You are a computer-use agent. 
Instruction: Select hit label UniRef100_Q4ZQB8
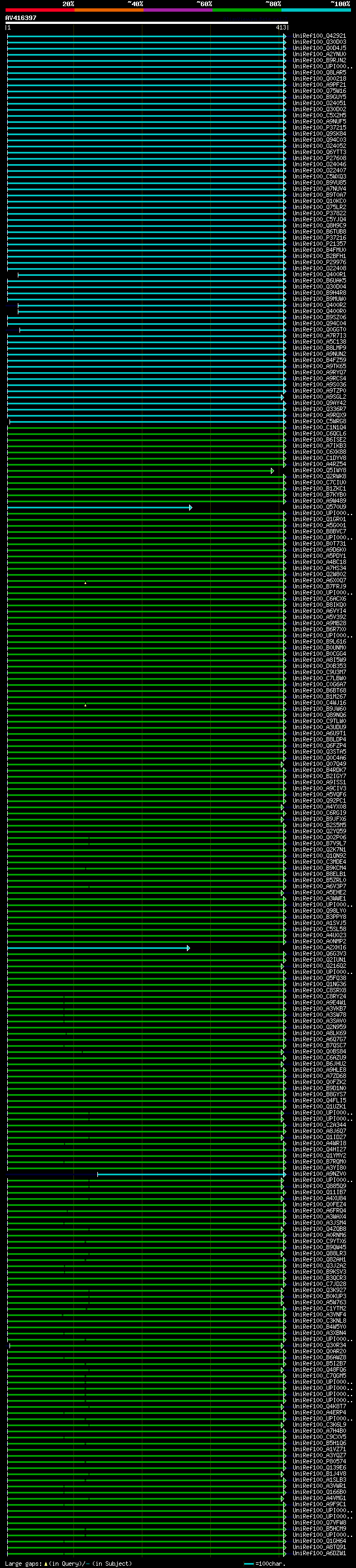(x=319, y=1229)
